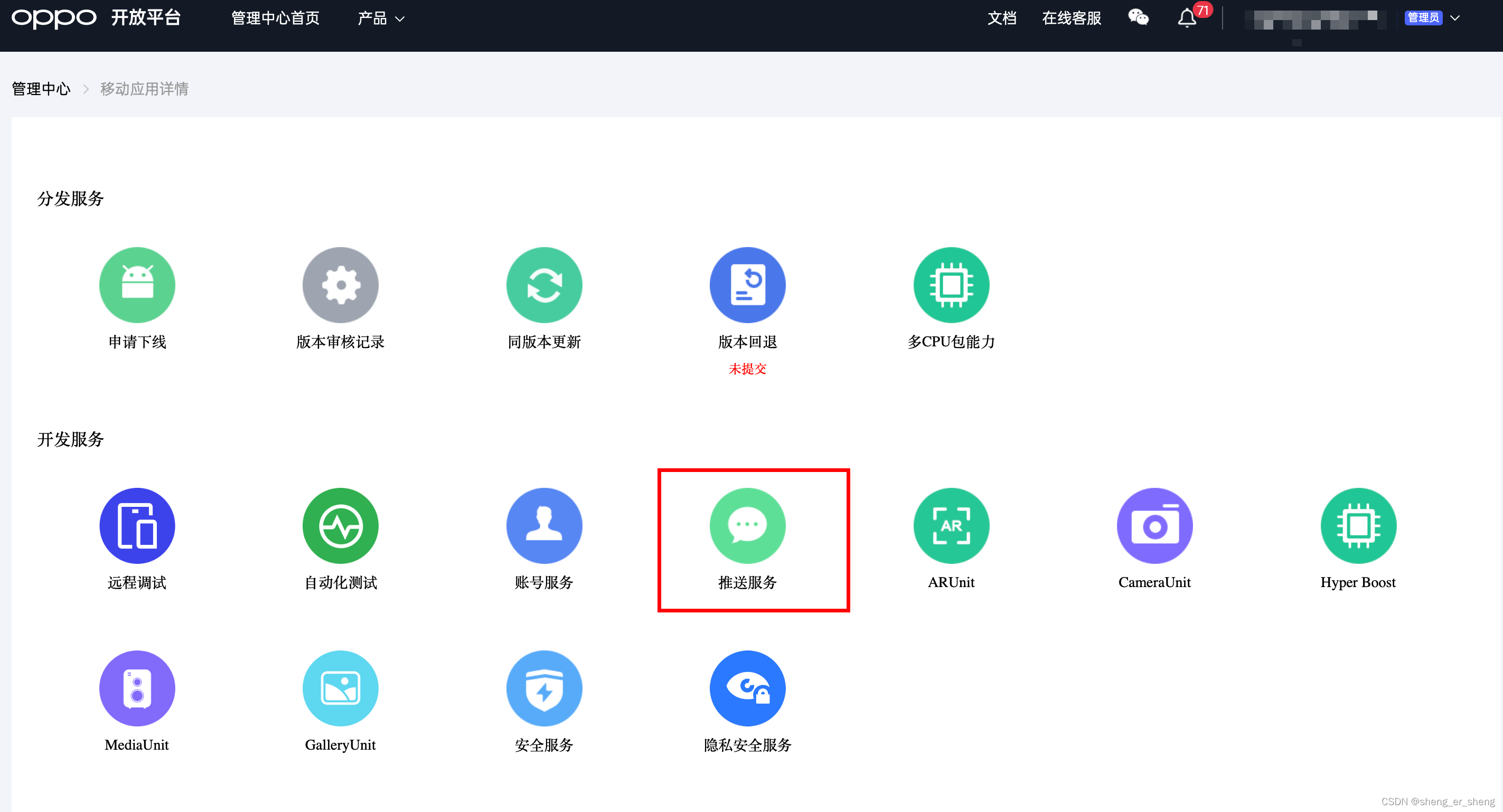The width and height of the screenshot is (1503, 812).
Task: Click the 管理中心 breadcrumb link
Action: [x=41, y=89]
